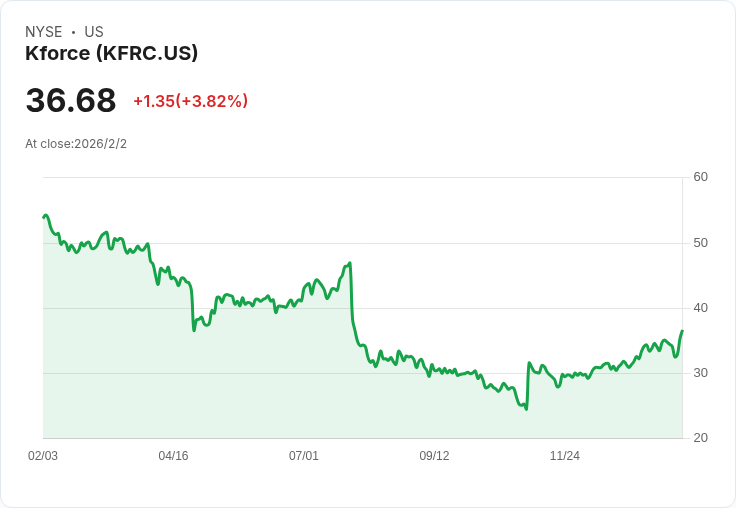This screenshot has width=736, height=508.
Task: Select the 02/03 date on the x-axis
Action: point(43,456)
